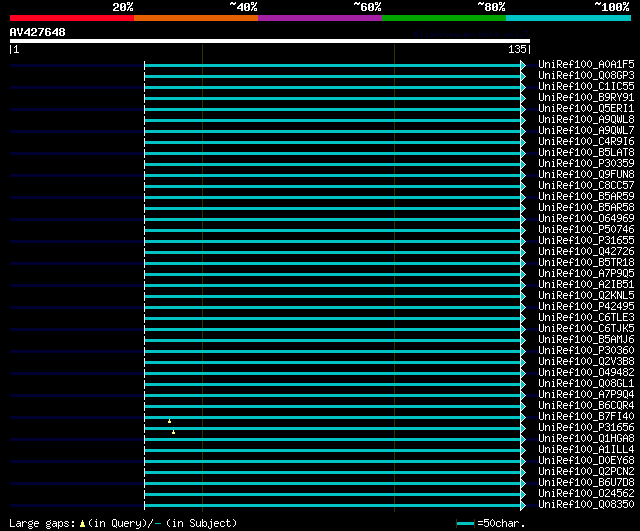This screenshot has width=640, height=531.
Task: Click the UniRef100_B9RY91 label
Action: point(586,98)
